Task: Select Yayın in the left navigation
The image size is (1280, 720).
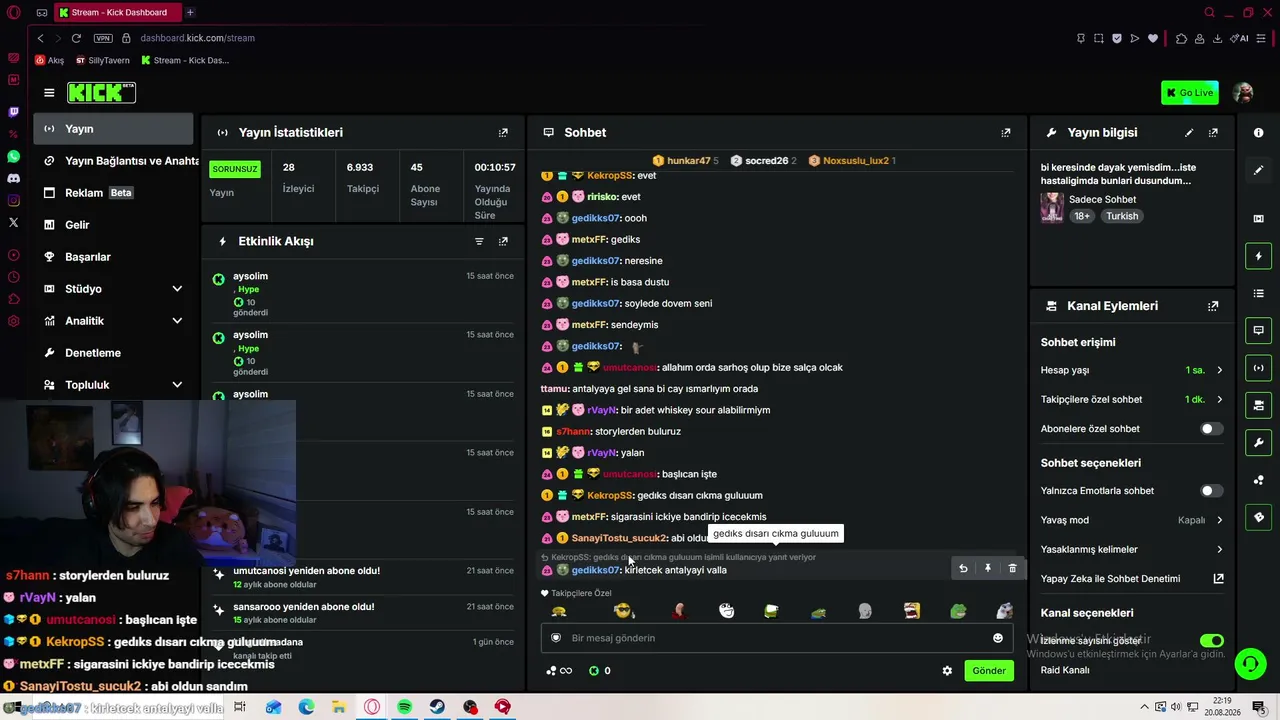Action: pos(113,129)
